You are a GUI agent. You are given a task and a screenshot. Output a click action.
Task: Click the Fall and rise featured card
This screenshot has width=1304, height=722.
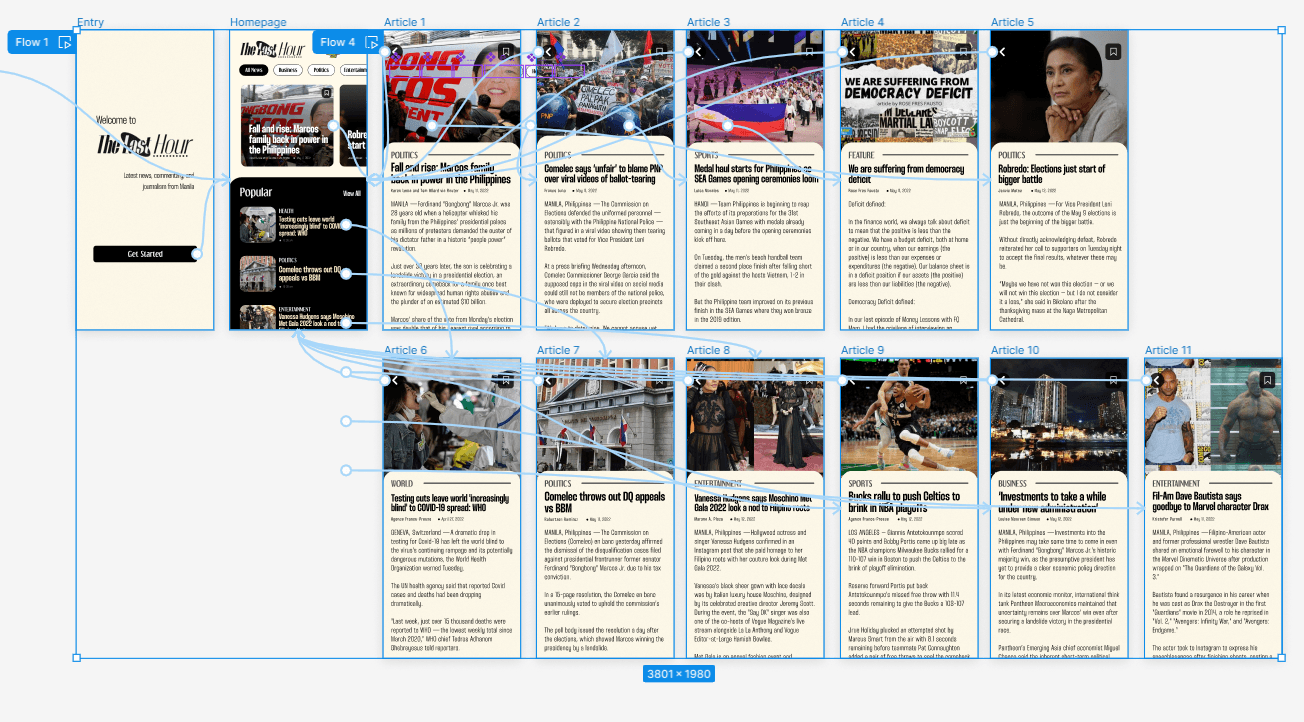(x=287, y=126)
